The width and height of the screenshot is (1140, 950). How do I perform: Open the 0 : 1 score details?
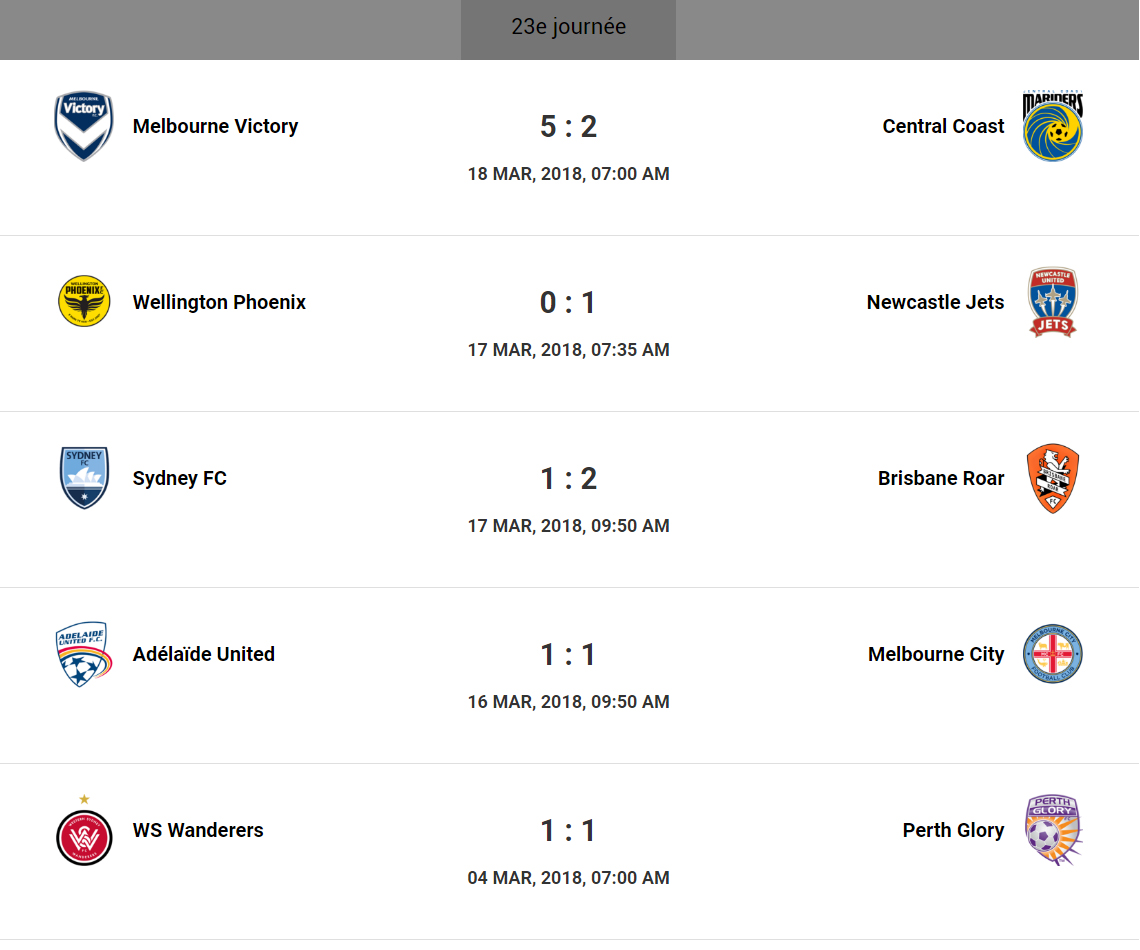point(568,302)
